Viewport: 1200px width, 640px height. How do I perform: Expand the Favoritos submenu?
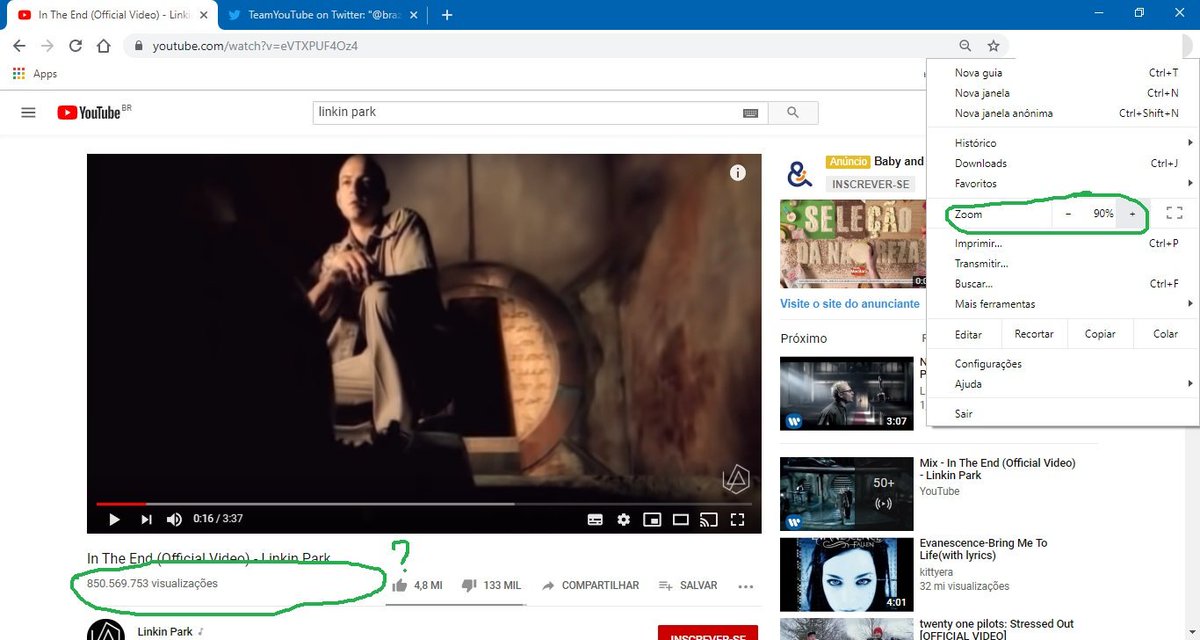pos(1064,183)
